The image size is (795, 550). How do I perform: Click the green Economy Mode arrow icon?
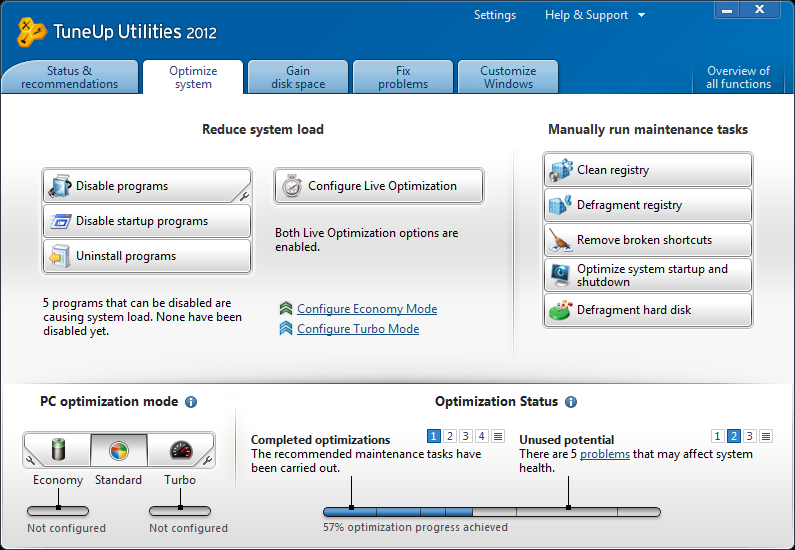tap(286, 308)
